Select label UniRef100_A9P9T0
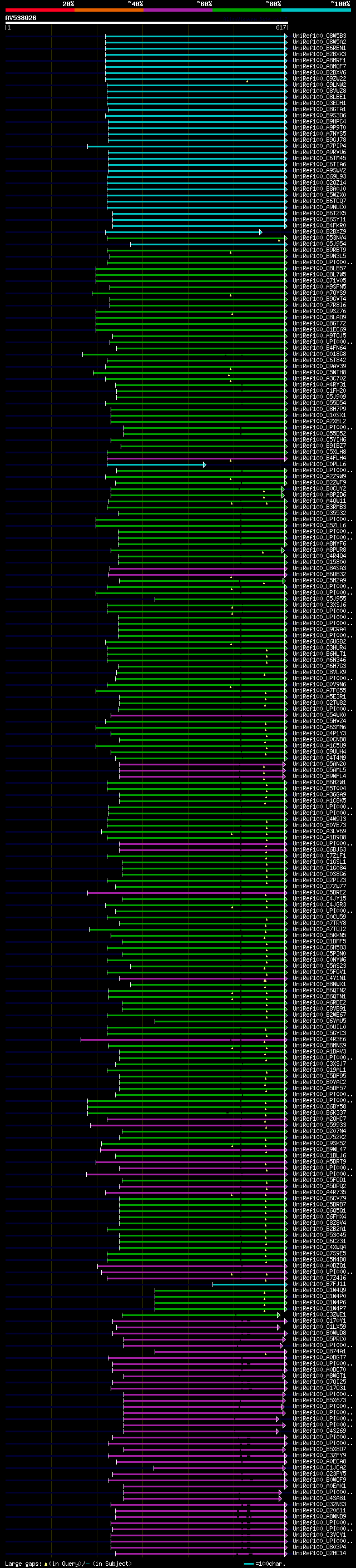The height and width of the screenshot is (1568, 356). [x=319, y=128]
